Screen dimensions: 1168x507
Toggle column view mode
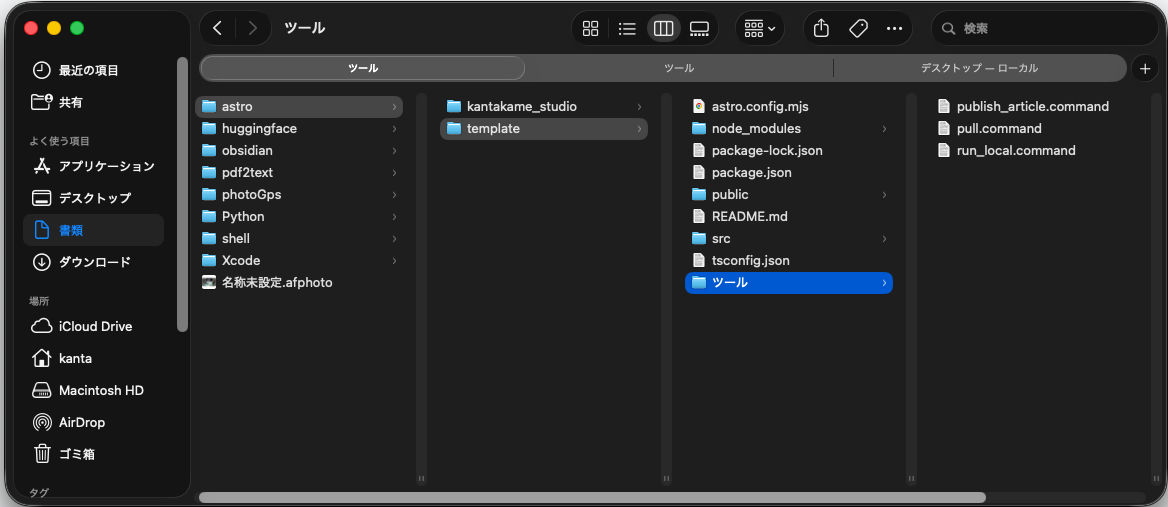click(x=663, y=28)
